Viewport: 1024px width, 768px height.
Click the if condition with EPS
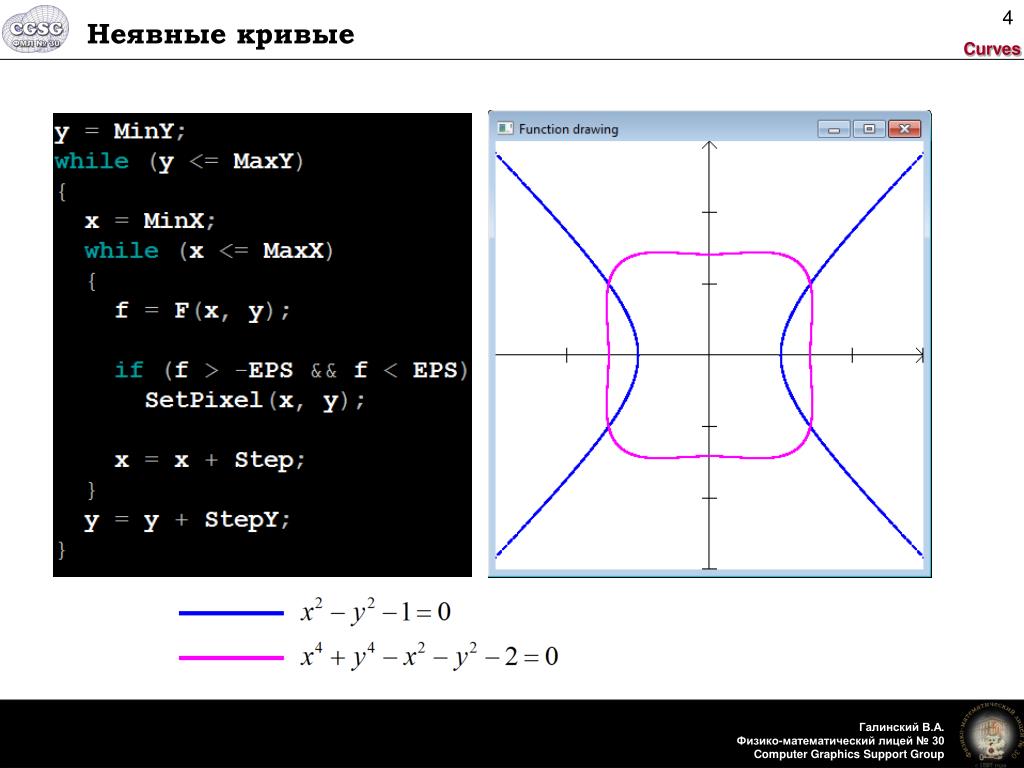tap(291, 370)
